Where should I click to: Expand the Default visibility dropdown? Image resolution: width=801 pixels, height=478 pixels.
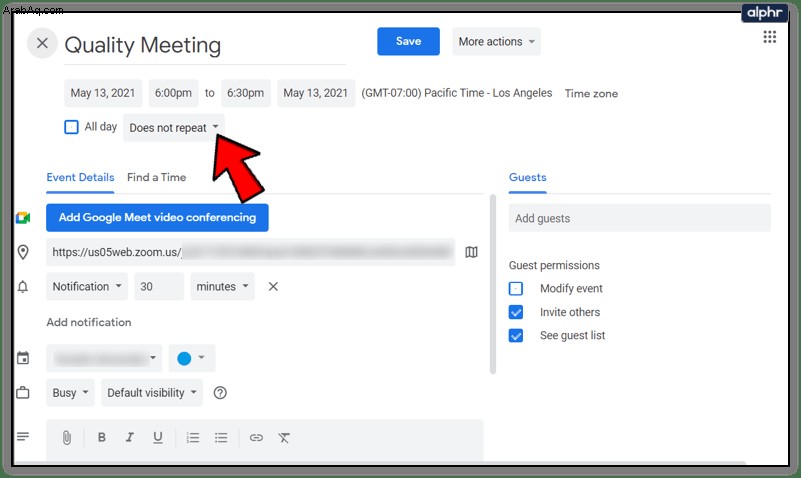(152, 393)
